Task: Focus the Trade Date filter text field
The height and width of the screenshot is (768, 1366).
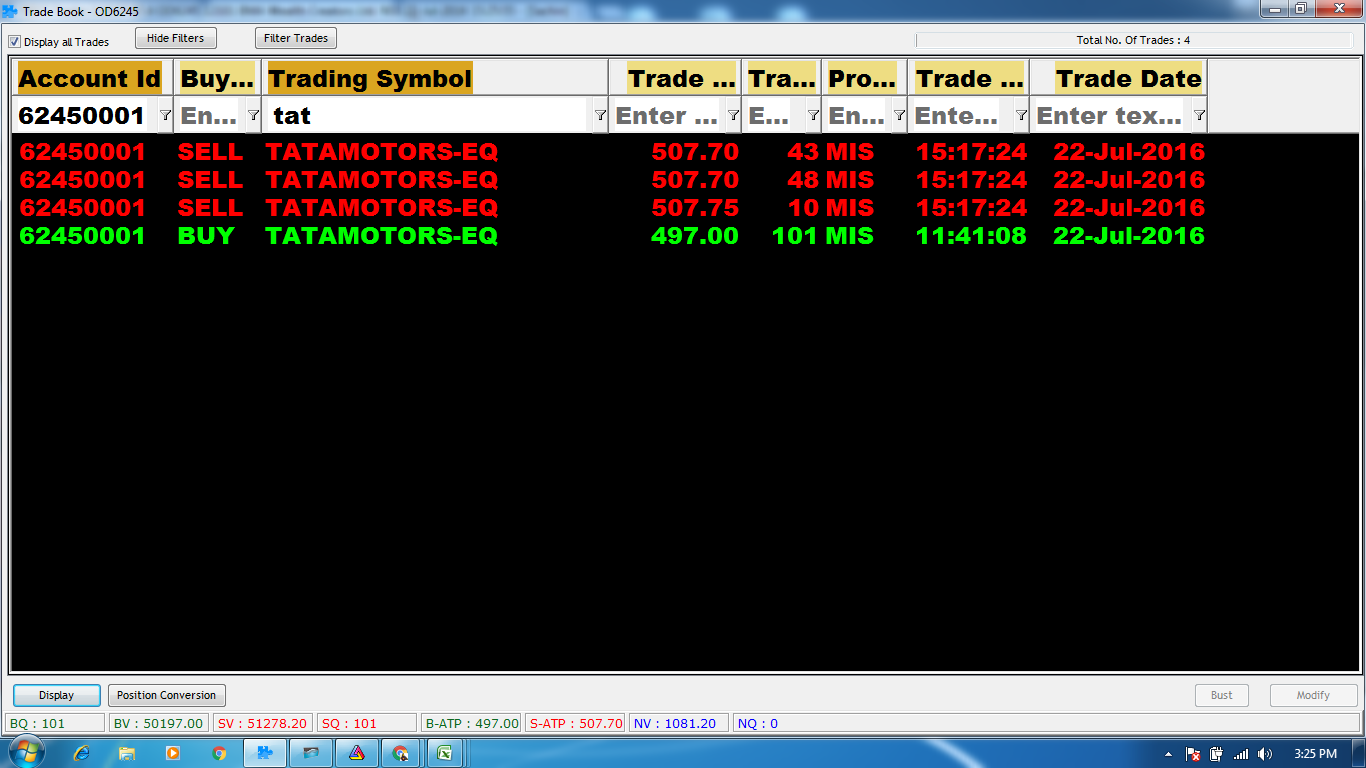Action: tap(1111, 115)
